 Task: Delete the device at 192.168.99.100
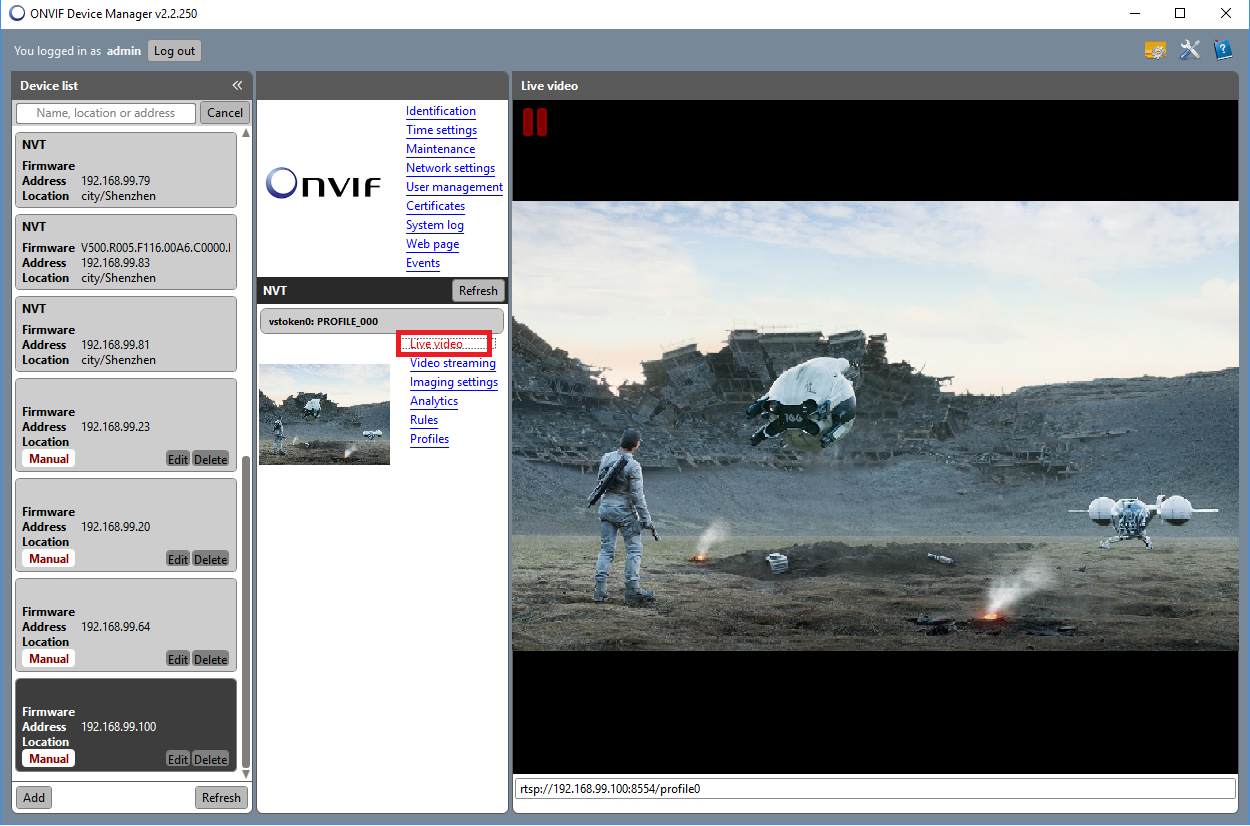(210, 759)
